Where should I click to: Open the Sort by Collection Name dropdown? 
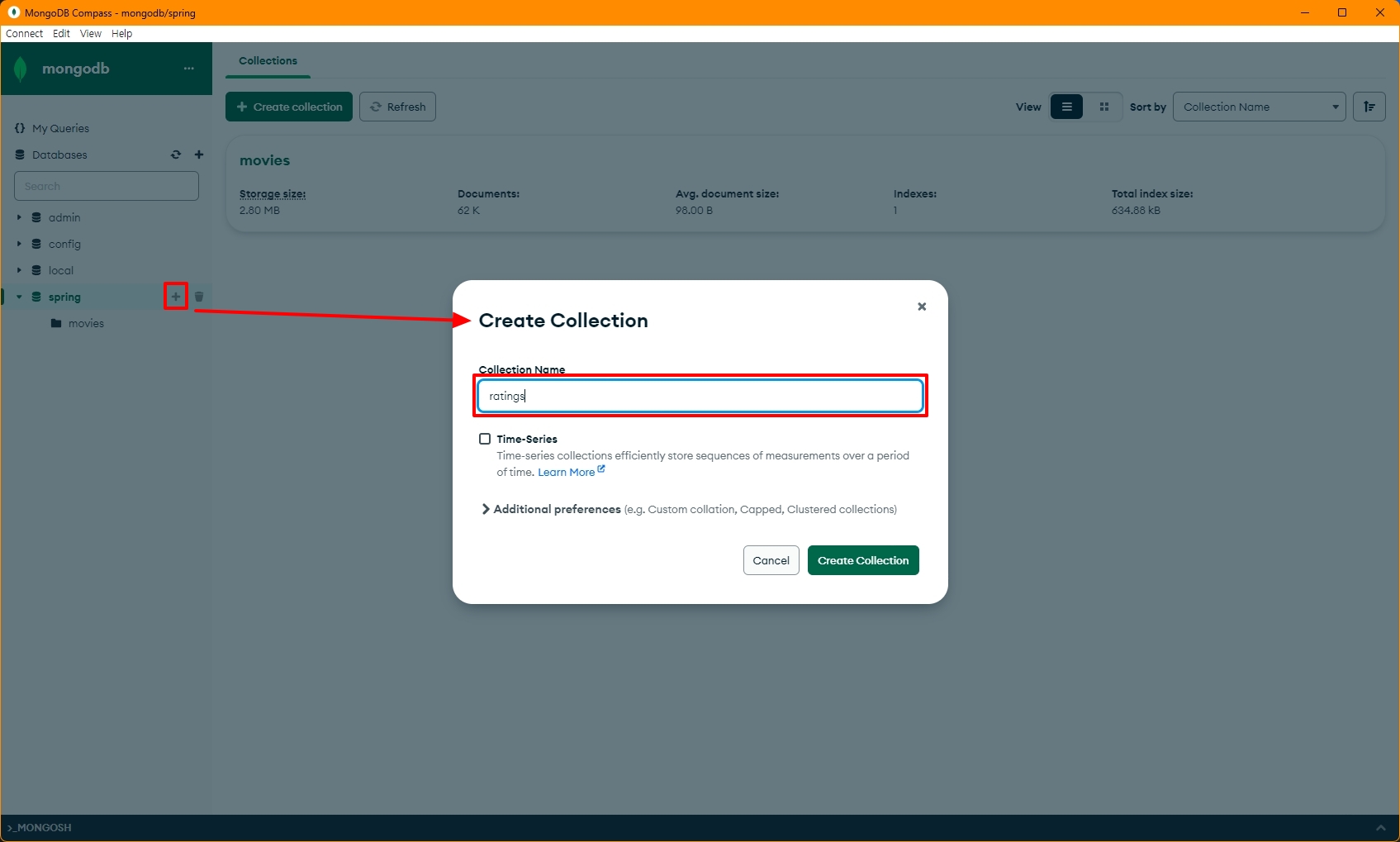(1260, 107)
